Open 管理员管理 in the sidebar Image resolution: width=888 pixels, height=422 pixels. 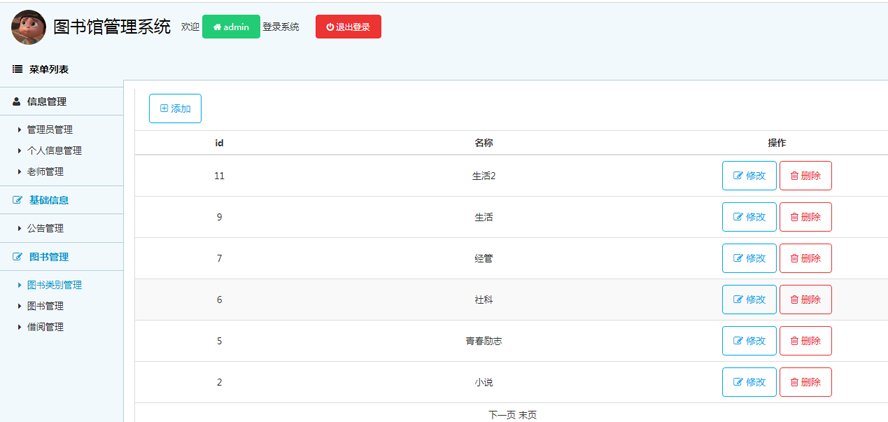pos(49,130)
